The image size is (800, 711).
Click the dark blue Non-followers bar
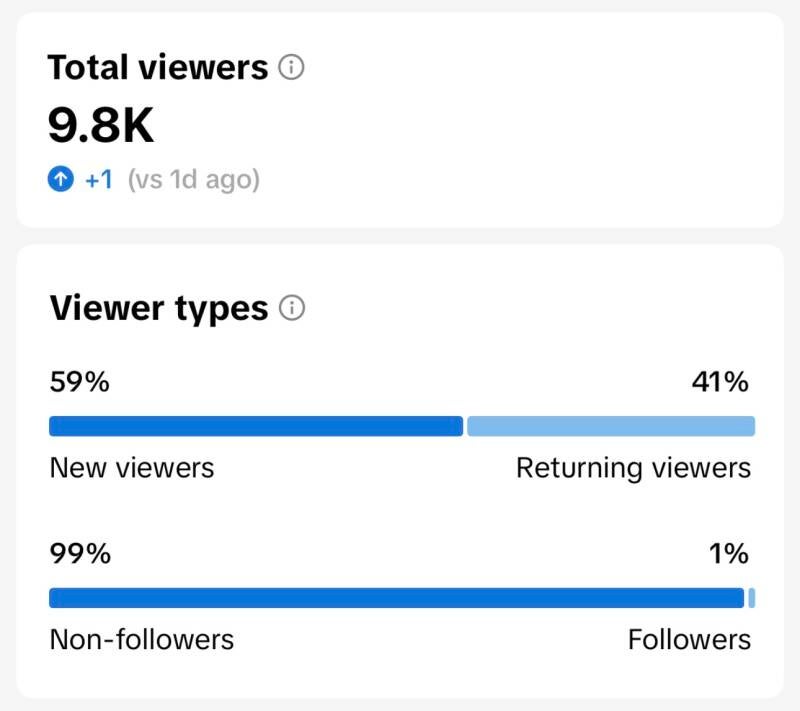coord(396,598)
